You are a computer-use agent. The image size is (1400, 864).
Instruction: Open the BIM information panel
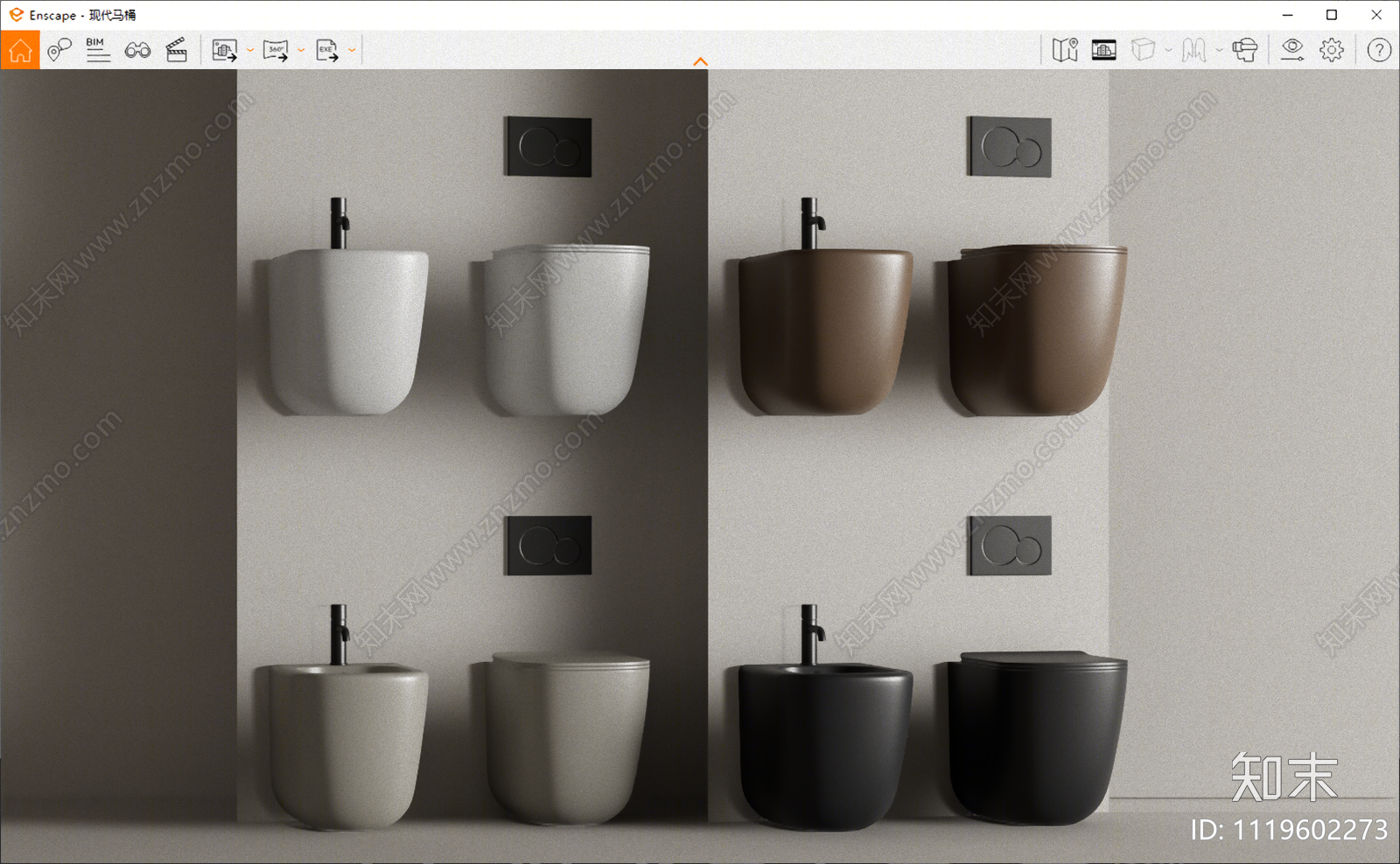click(98, 50)
